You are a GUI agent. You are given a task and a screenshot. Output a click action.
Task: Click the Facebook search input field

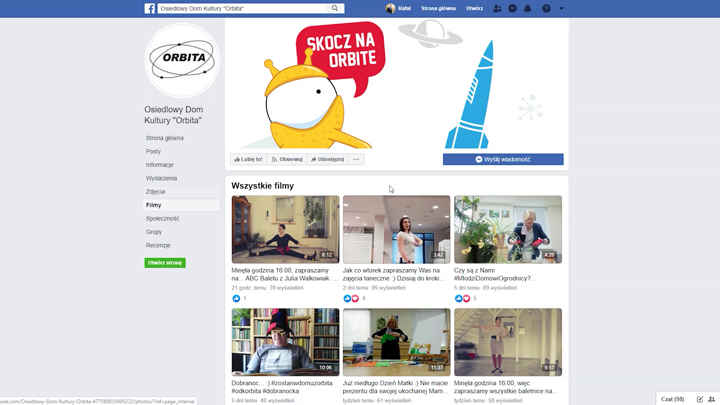tap(243, 8)
